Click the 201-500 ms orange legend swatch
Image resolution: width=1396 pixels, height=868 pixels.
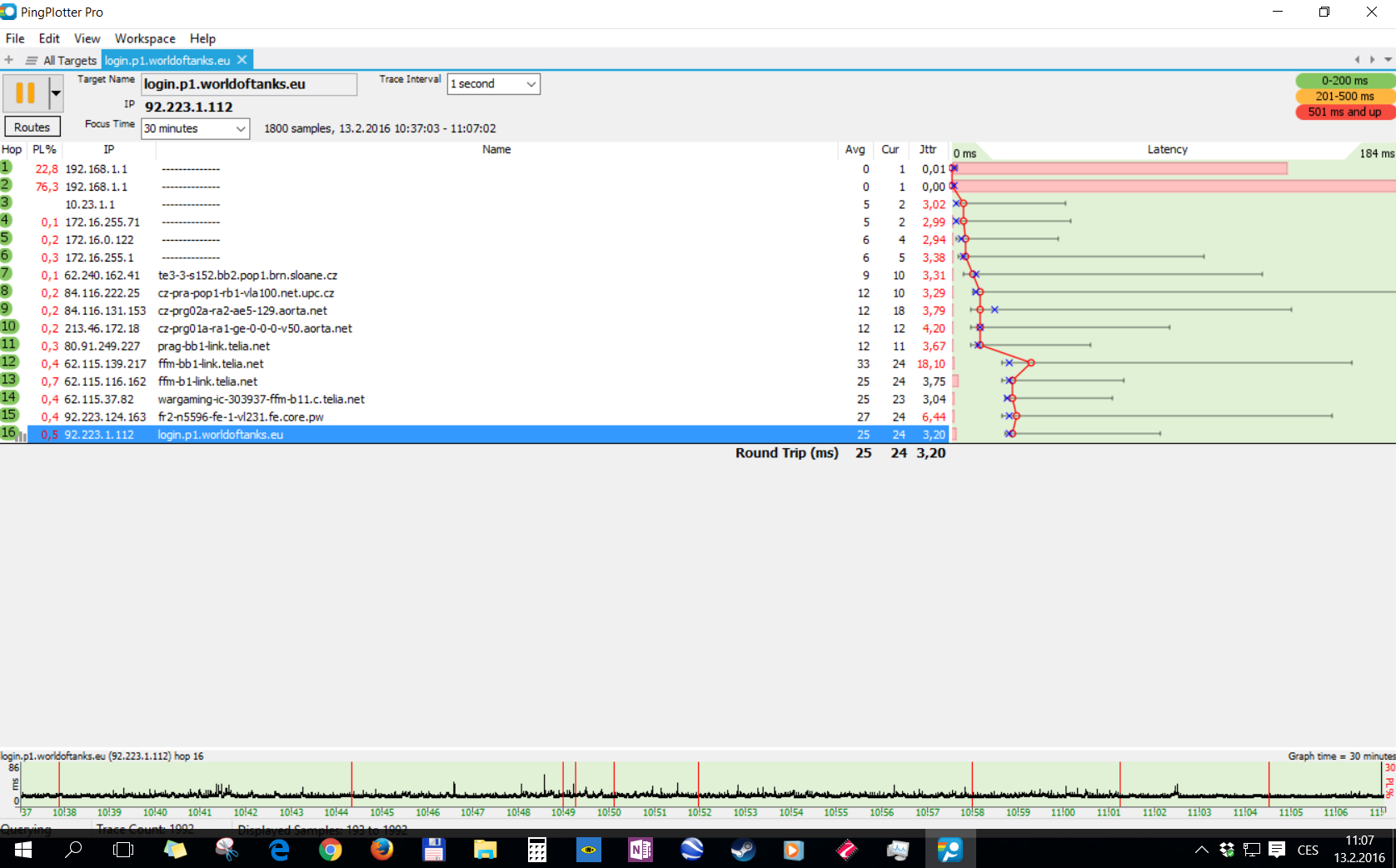(1344, 97)
